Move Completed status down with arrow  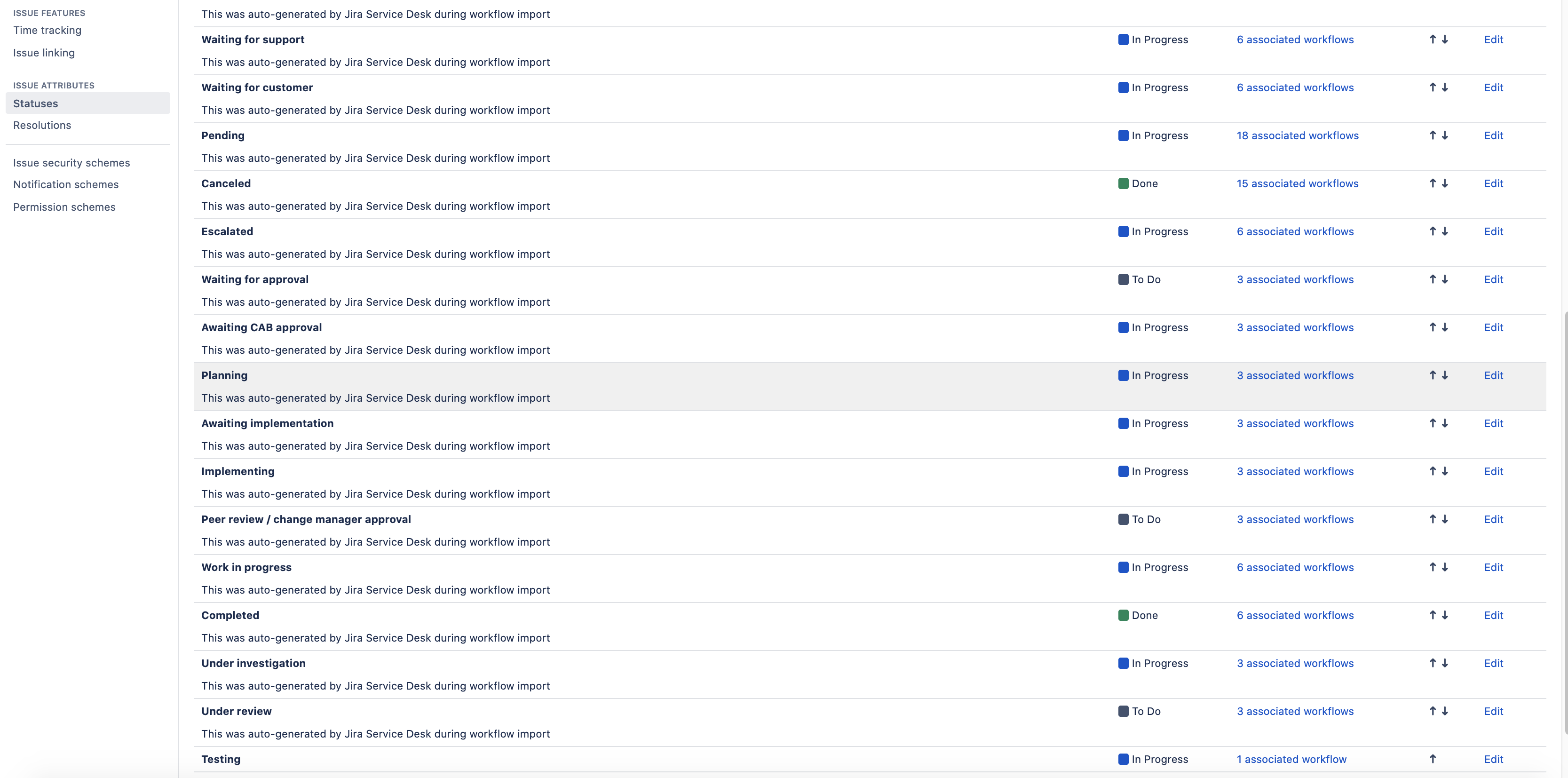(1444, 615)
